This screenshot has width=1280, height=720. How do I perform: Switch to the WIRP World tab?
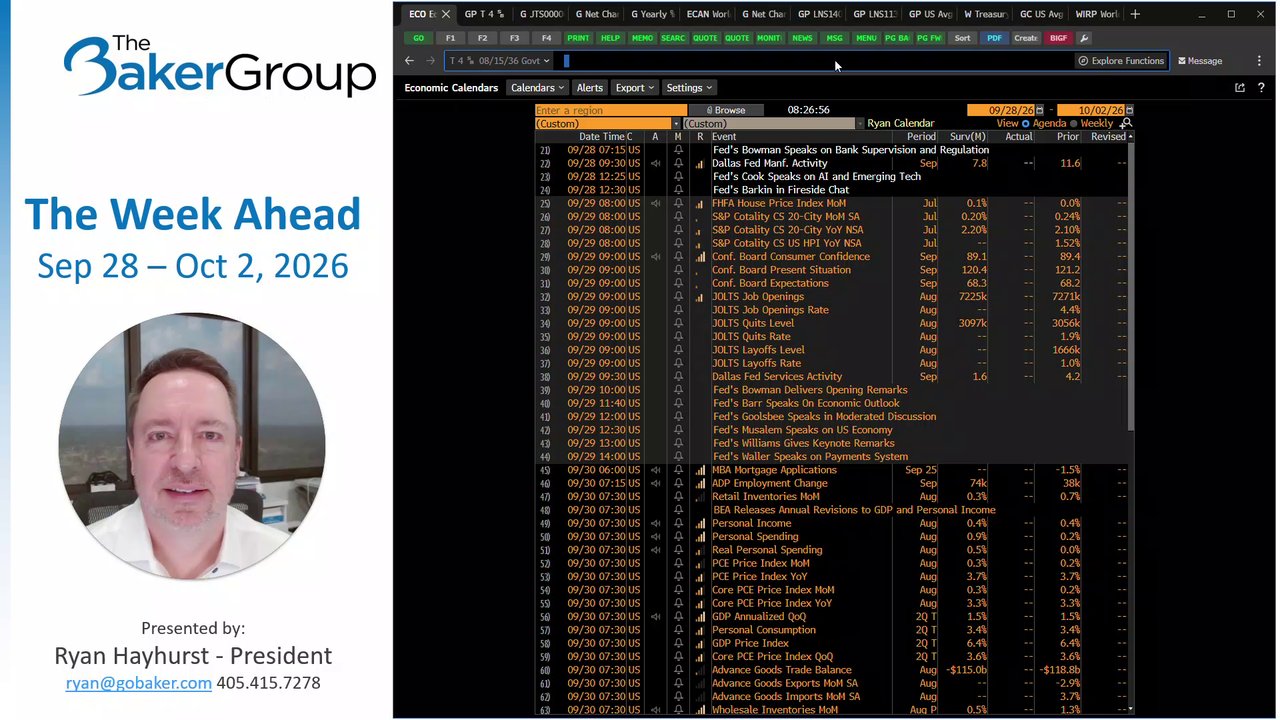[1097, 14]
